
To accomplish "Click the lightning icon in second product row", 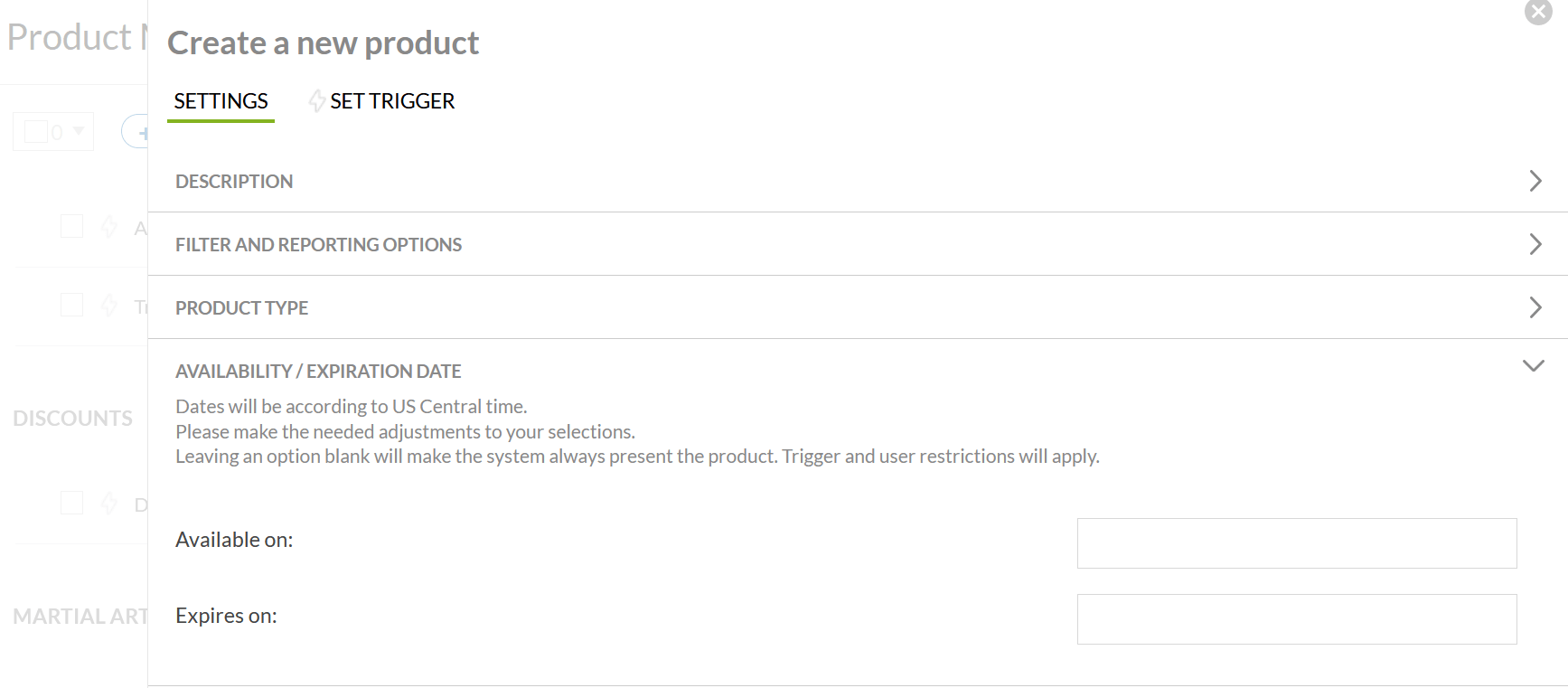I will pos(109,305).
